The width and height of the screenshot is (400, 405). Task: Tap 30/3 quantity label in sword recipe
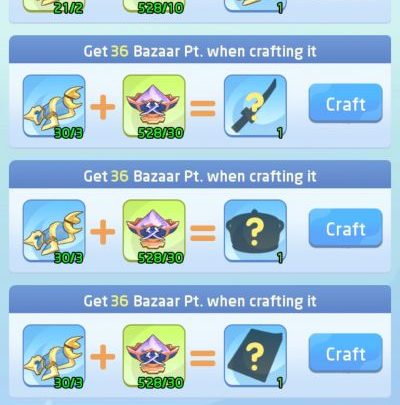68,133
